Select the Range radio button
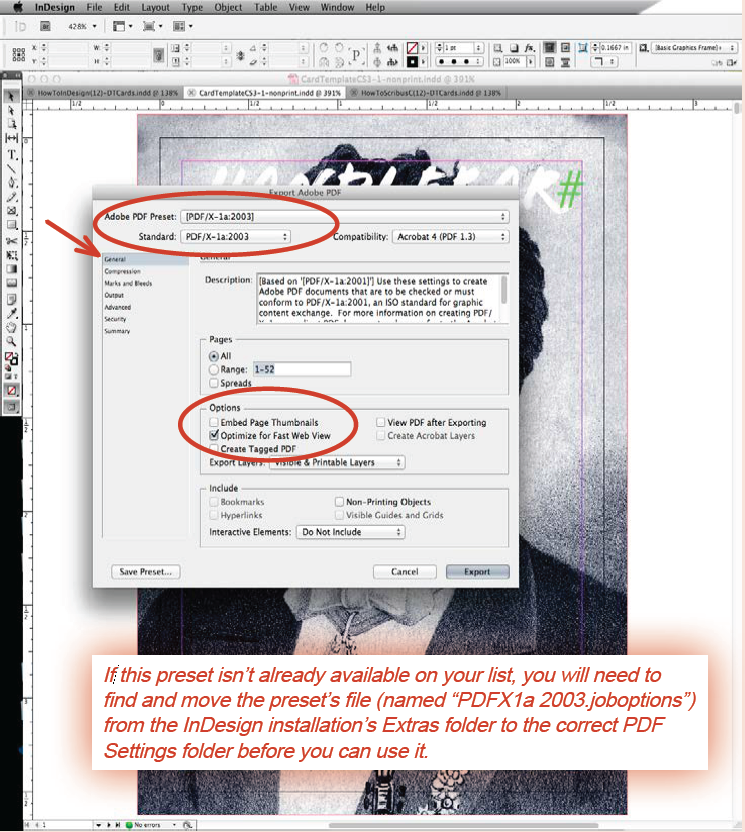 tap(215, 370)
